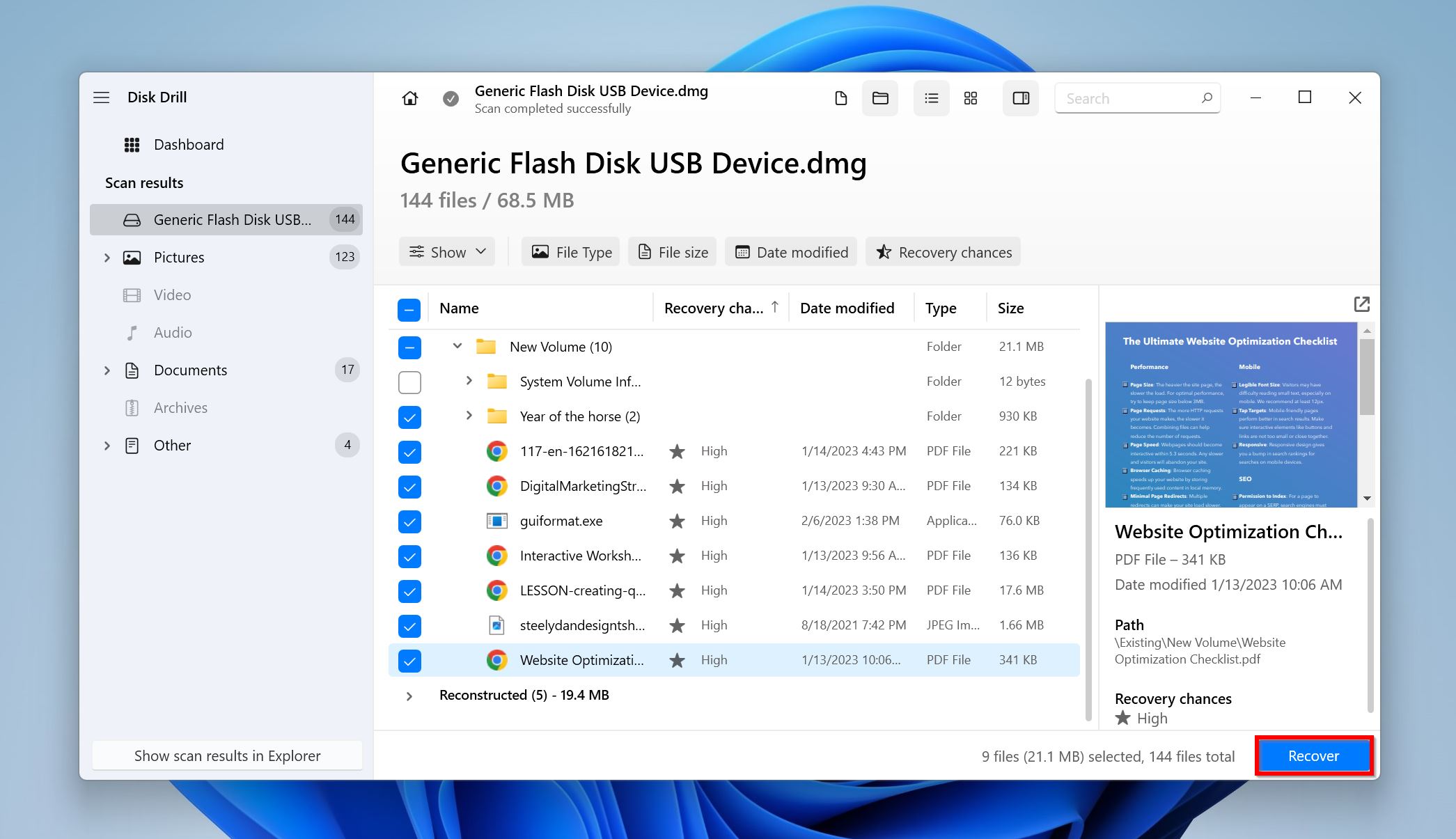Screen dimensions: 1456x839
Task: Click the Recover button
Action: (x=1313, y=756)
